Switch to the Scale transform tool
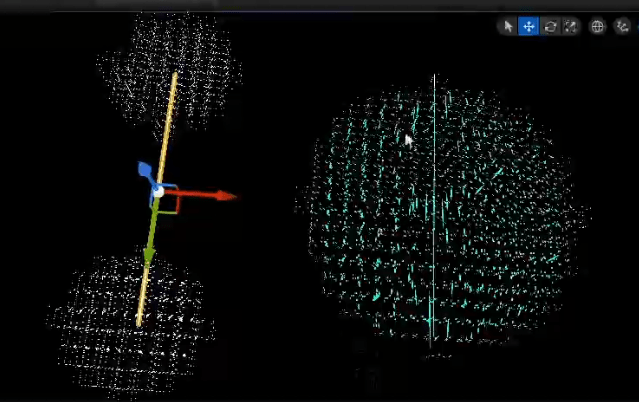The height and width of the screenshot is (402, 639). coord(570,27)
